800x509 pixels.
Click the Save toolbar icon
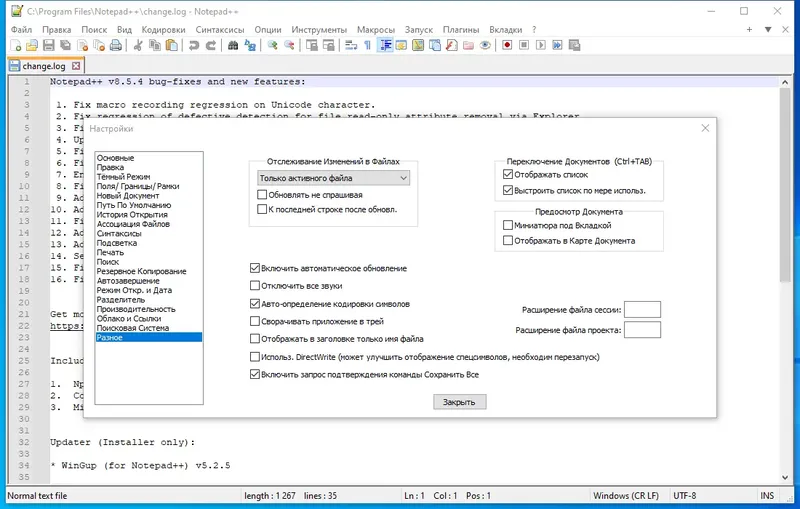tap(48, 45)
